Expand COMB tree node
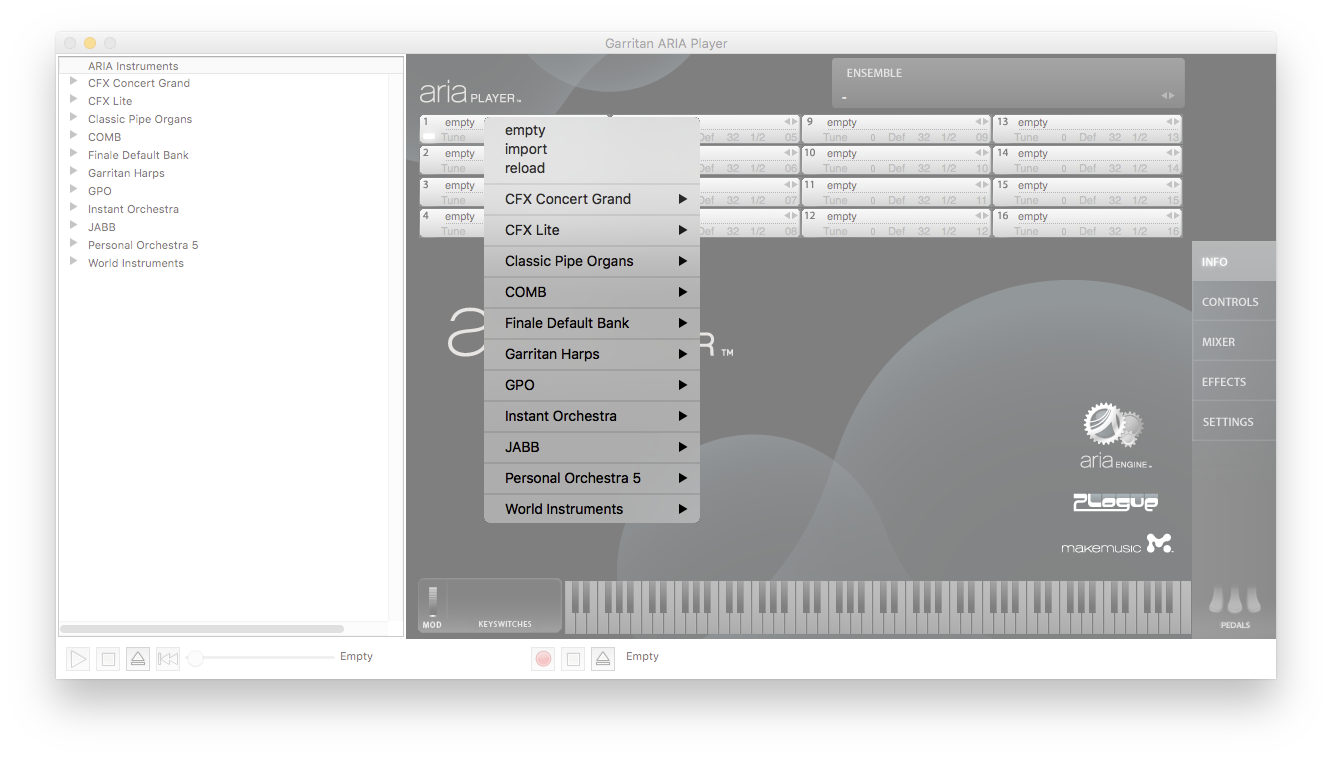The width and height of the screenshot is (1332, 759). coord(74,136)
